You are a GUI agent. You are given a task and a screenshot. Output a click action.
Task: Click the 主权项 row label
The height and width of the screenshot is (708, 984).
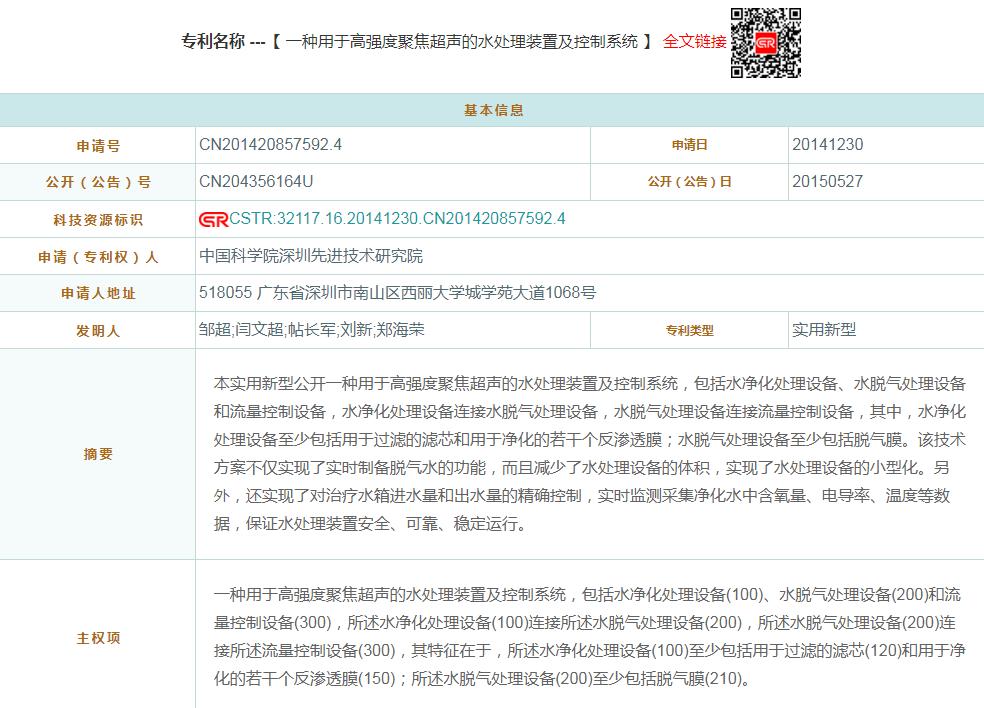98,638
